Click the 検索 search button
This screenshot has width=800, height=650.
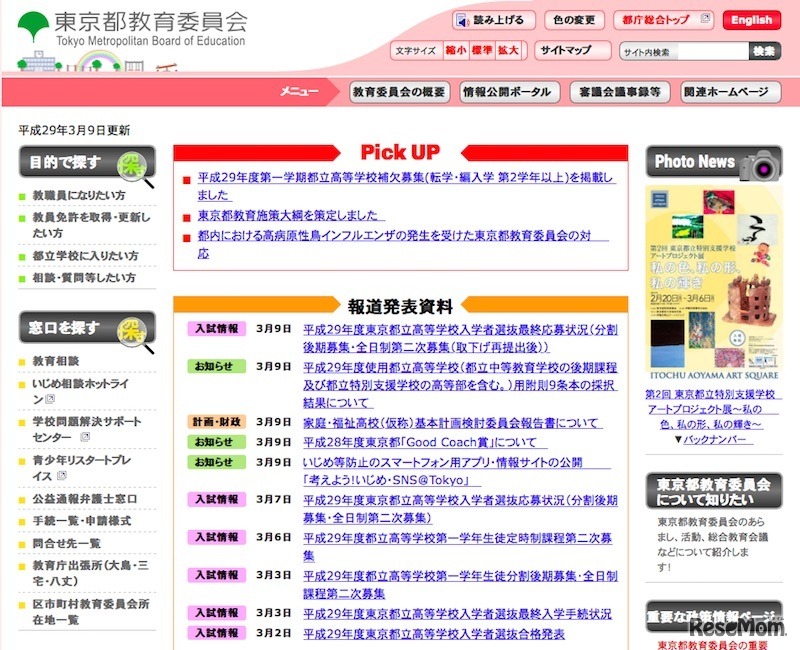click(764, 51)
